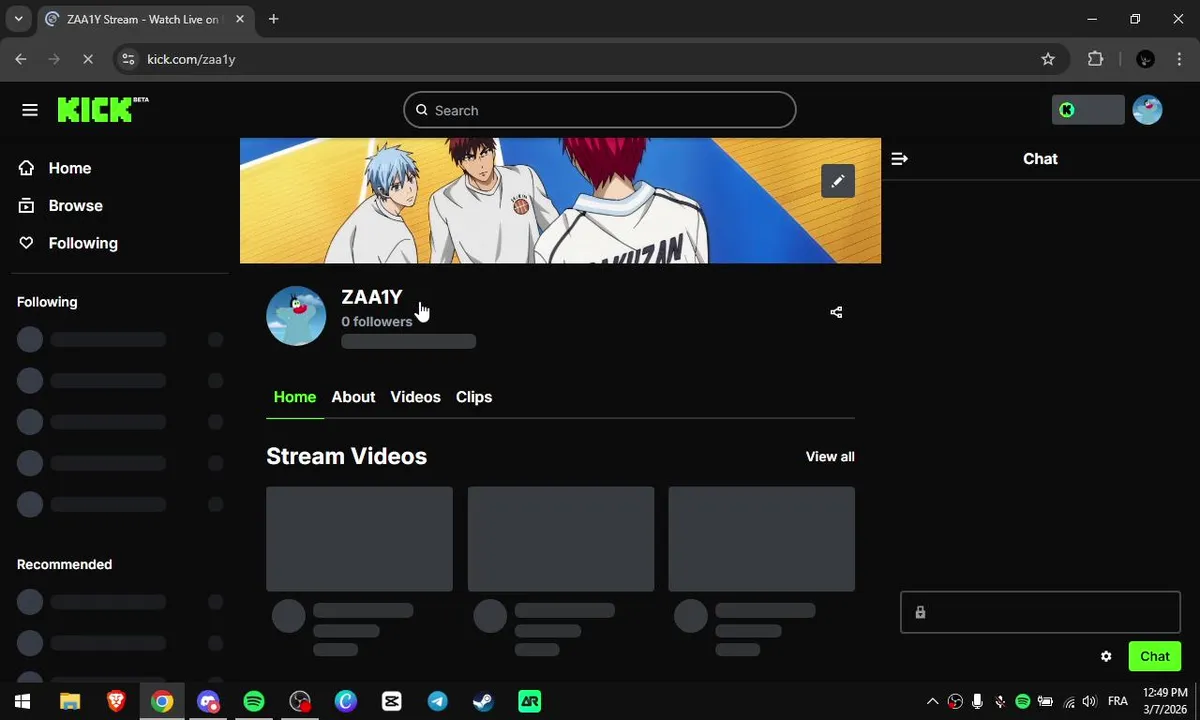
Task: Open the user profile avatar menu
Action: coord(1147,110)
